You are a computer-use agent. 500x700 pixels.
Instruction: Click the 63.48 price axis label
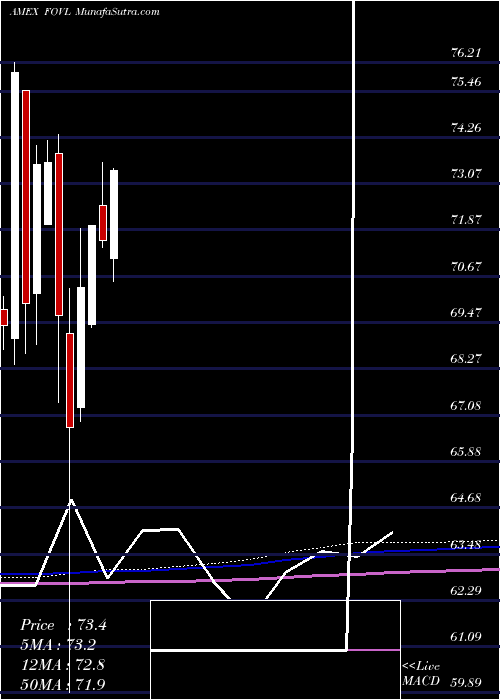coord(466,545)
